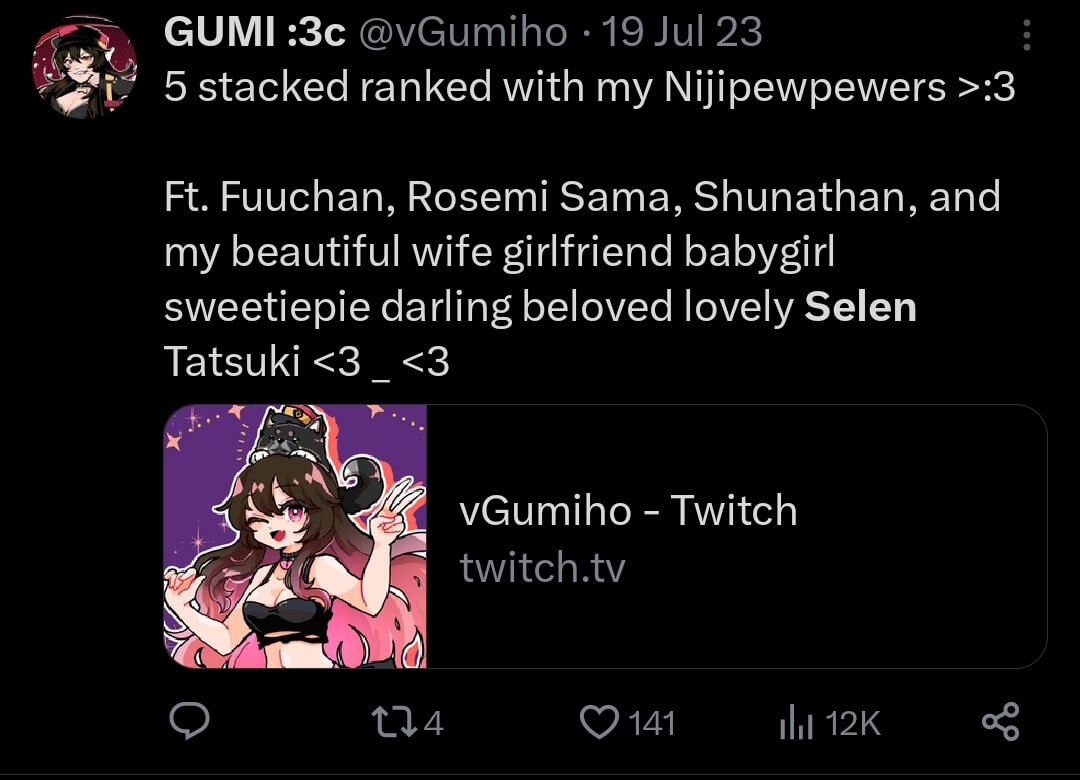Click the 'Tatsuki <3 _ <3' text line
Viewport: 1080px width, 780px height.
[307, 362]
